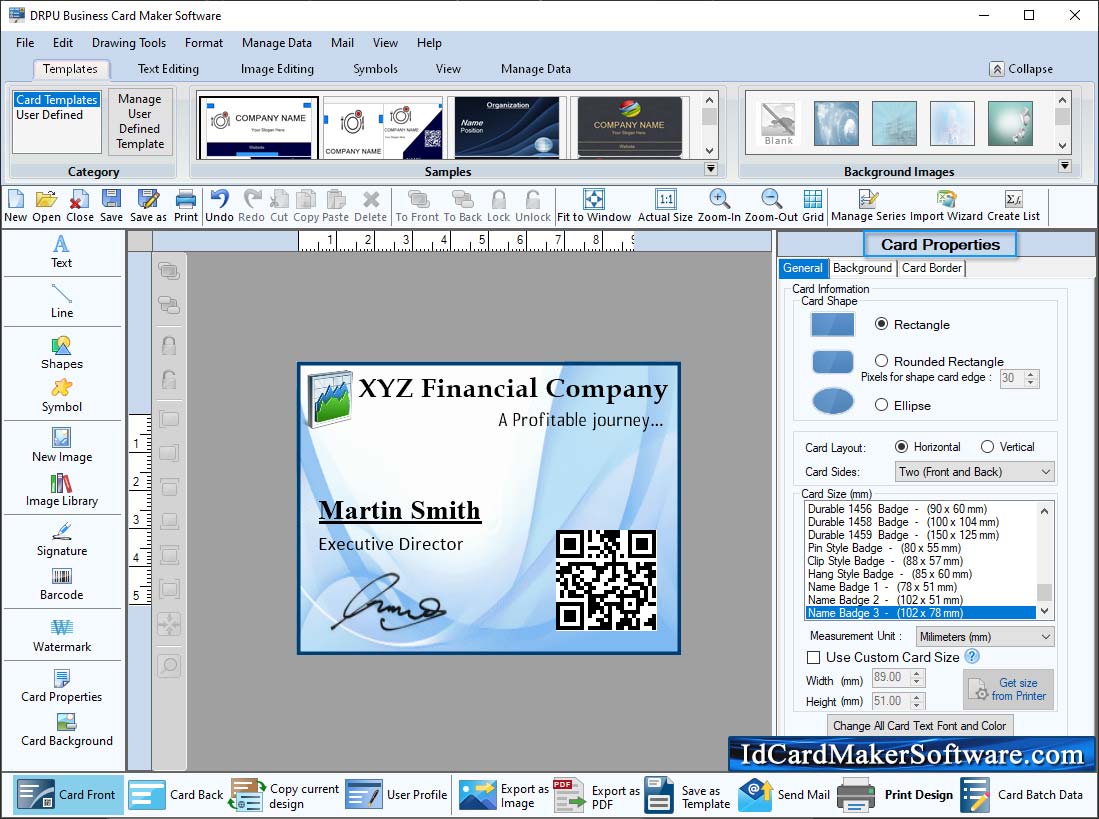The height and width of the screenshot is (819, 1099).
Task: Select Rounded Rectangle card shape
Action: pos(881,361)
